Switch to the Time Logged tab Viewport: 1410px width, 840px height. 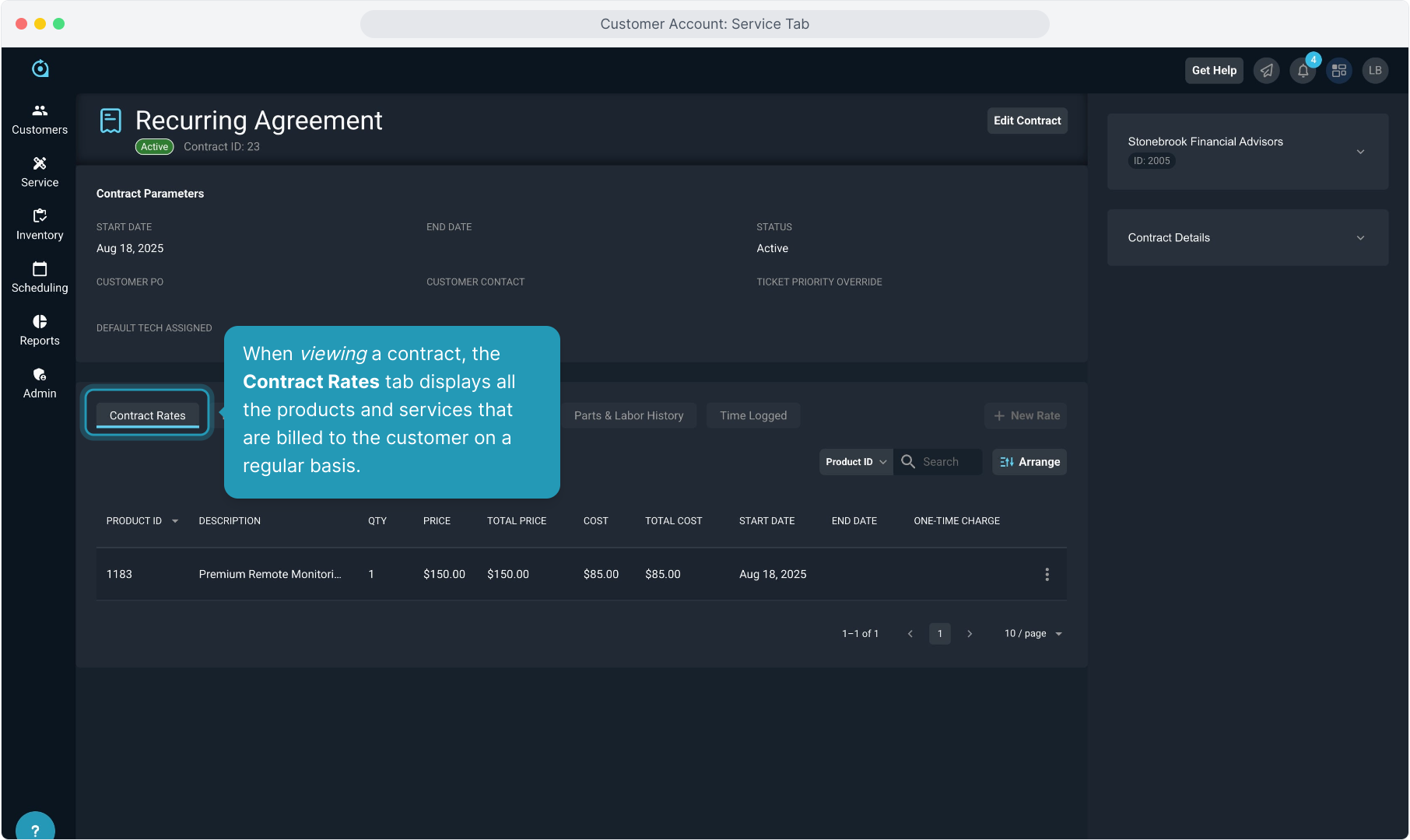coord(752,415)
